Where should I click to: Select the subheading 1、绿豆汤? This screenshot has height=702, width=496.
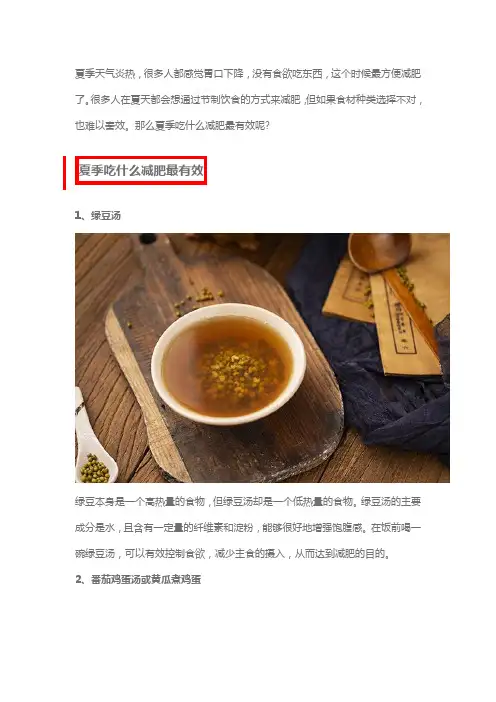tap(98, 215)
